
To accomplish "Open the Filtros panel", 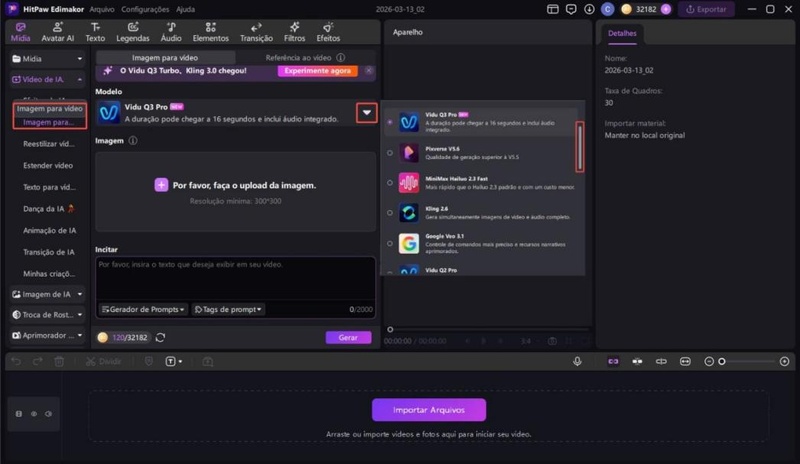I will (294, 32).
